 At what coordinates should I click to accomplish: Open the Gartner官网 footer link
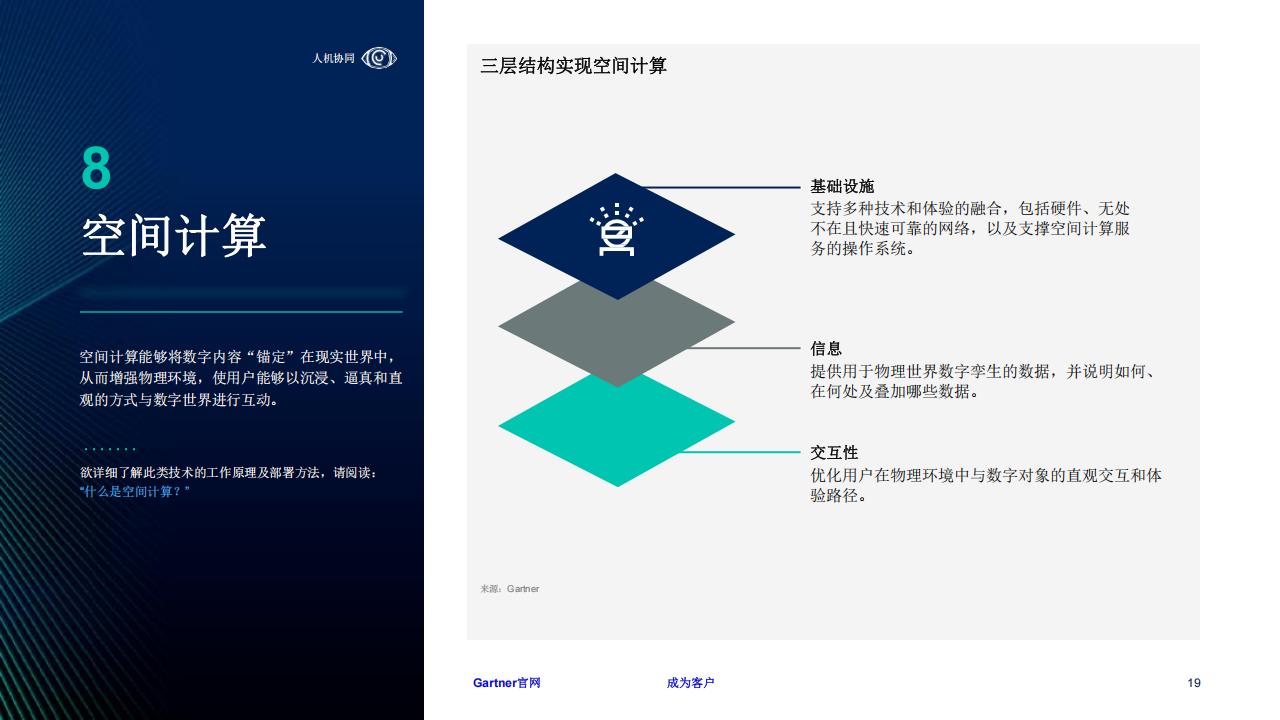coord(507,683)
